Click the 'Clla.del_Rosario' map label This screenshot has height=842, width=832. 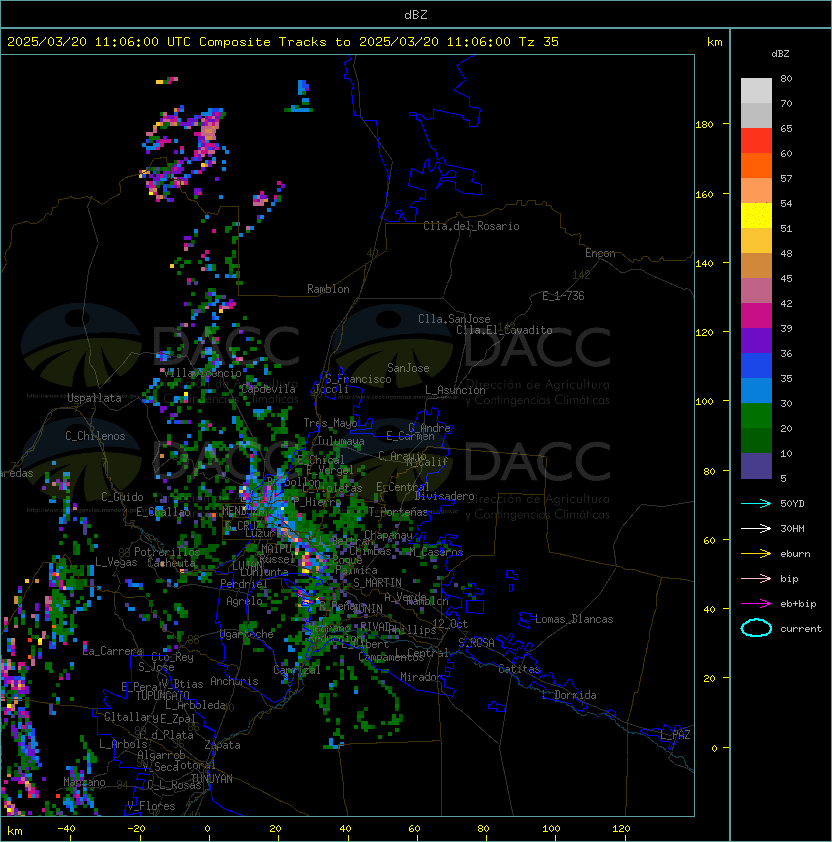pyautogui.click(x=471, y=226)
